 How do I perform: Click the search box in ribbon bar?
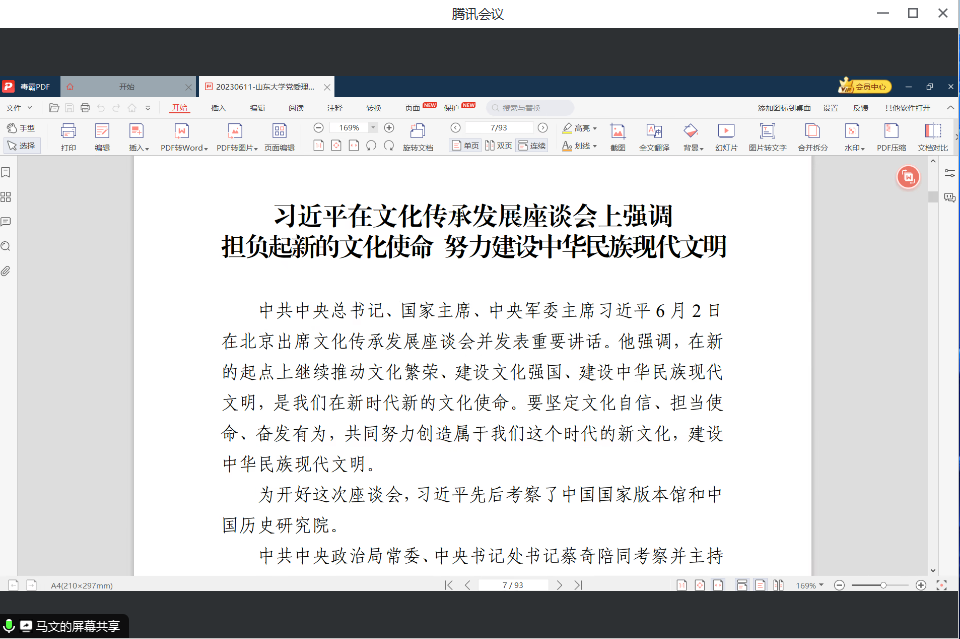point(530,107)
